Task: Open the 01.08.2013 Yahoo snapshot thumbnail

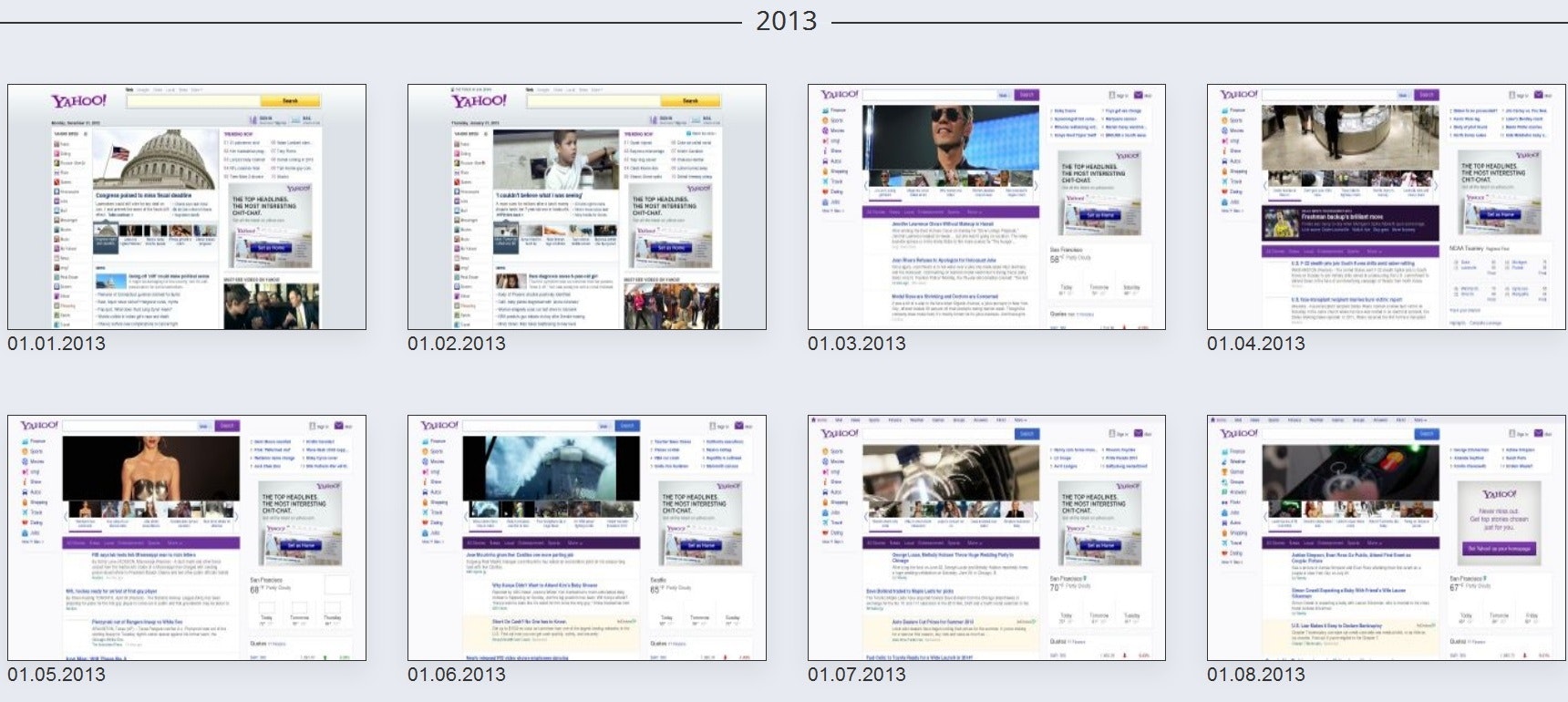Action: [x=1387, y=538]
